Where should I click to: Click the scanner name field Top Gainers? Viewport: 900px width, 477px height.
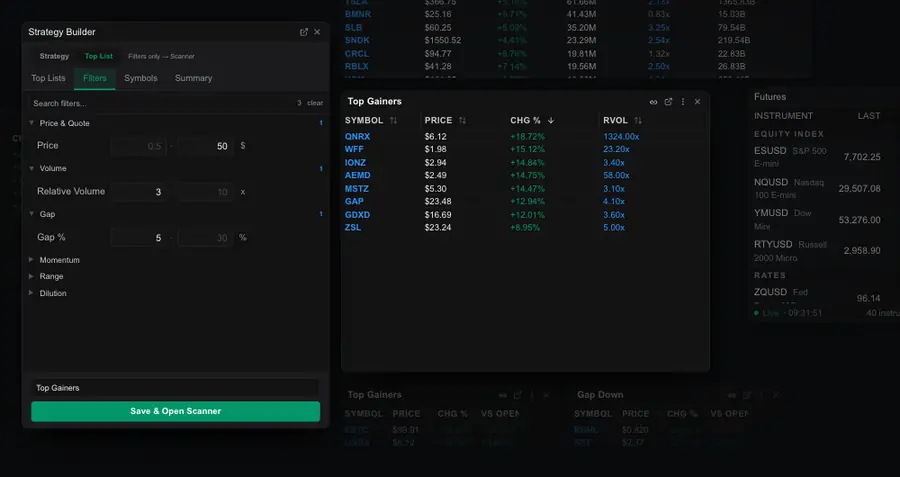coord(175,388)
